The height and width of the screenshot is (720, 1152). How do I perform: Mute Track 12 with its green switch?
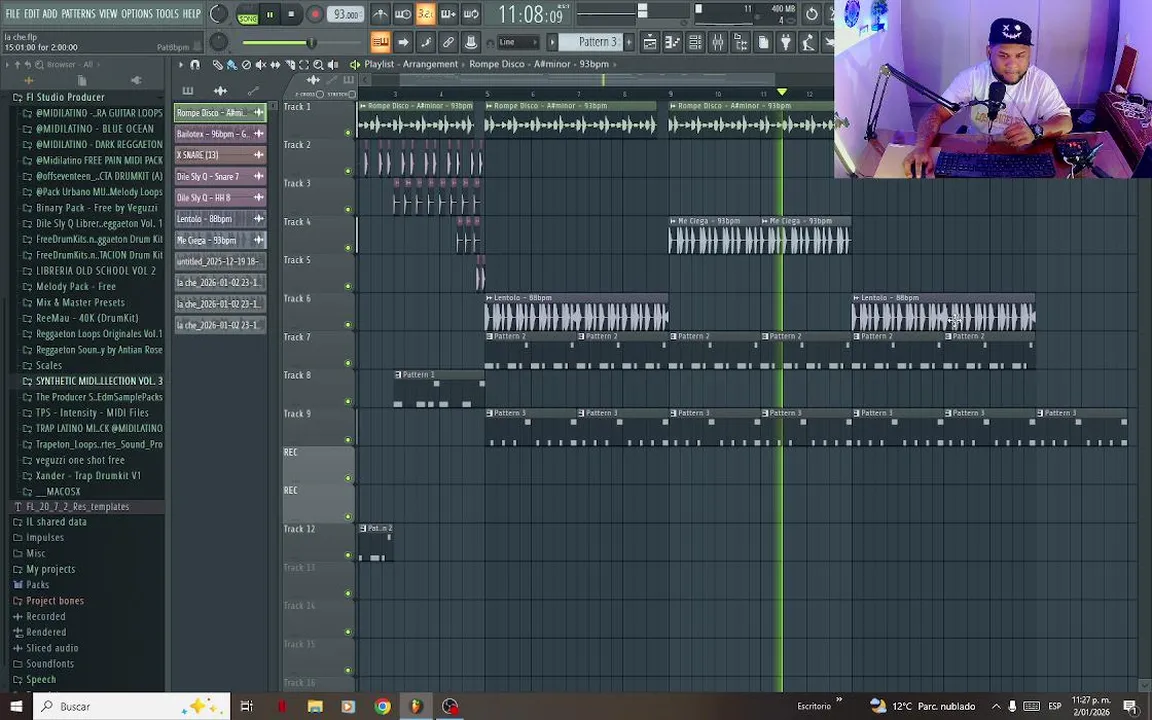[x=348, y=555]
